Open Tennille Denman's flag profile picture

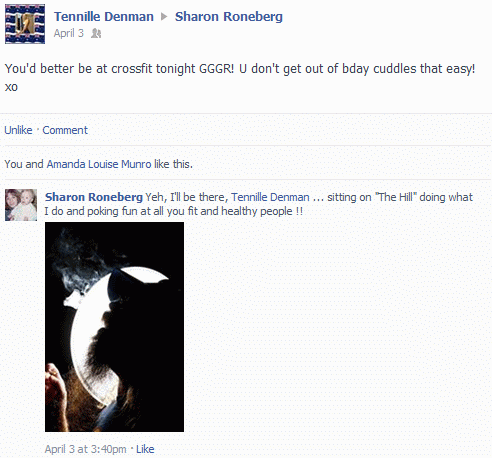point(25,24)
